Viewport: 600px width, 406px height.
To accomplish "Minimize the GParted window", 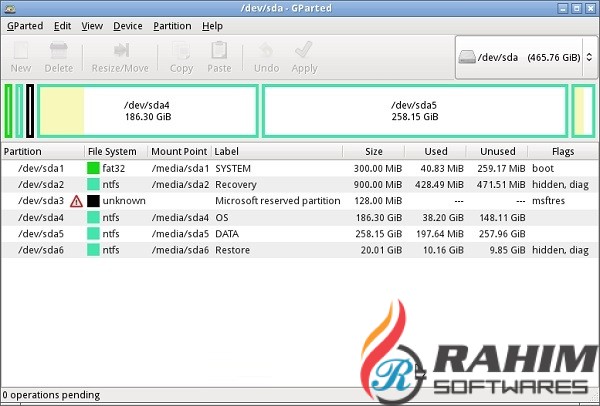I will tap(562, 8).
